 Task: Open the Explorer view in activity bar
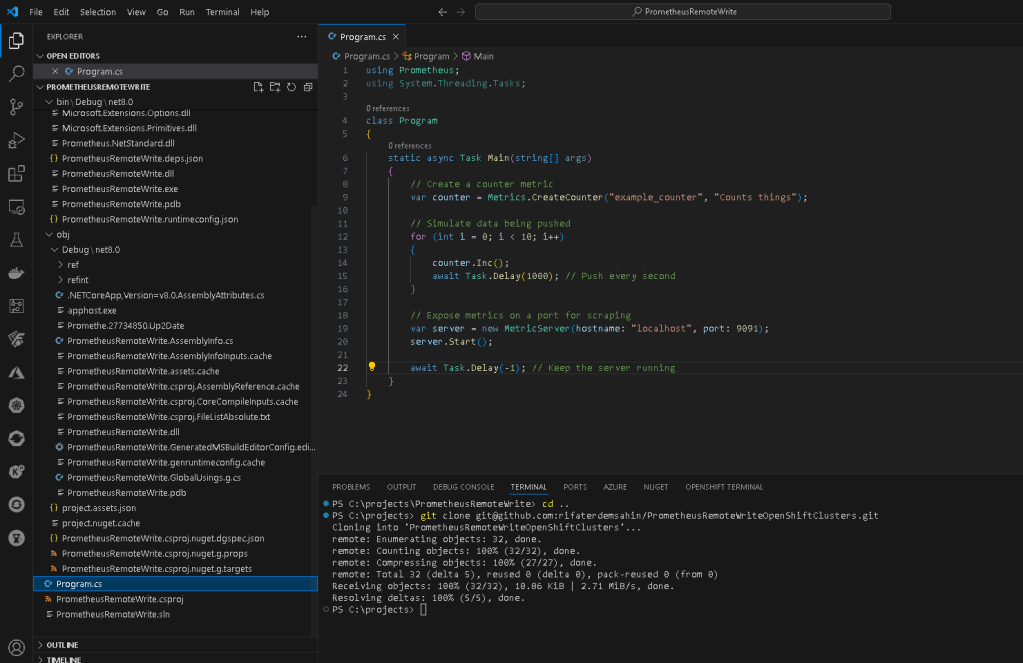pyautogui.click(x=16, y=40)
